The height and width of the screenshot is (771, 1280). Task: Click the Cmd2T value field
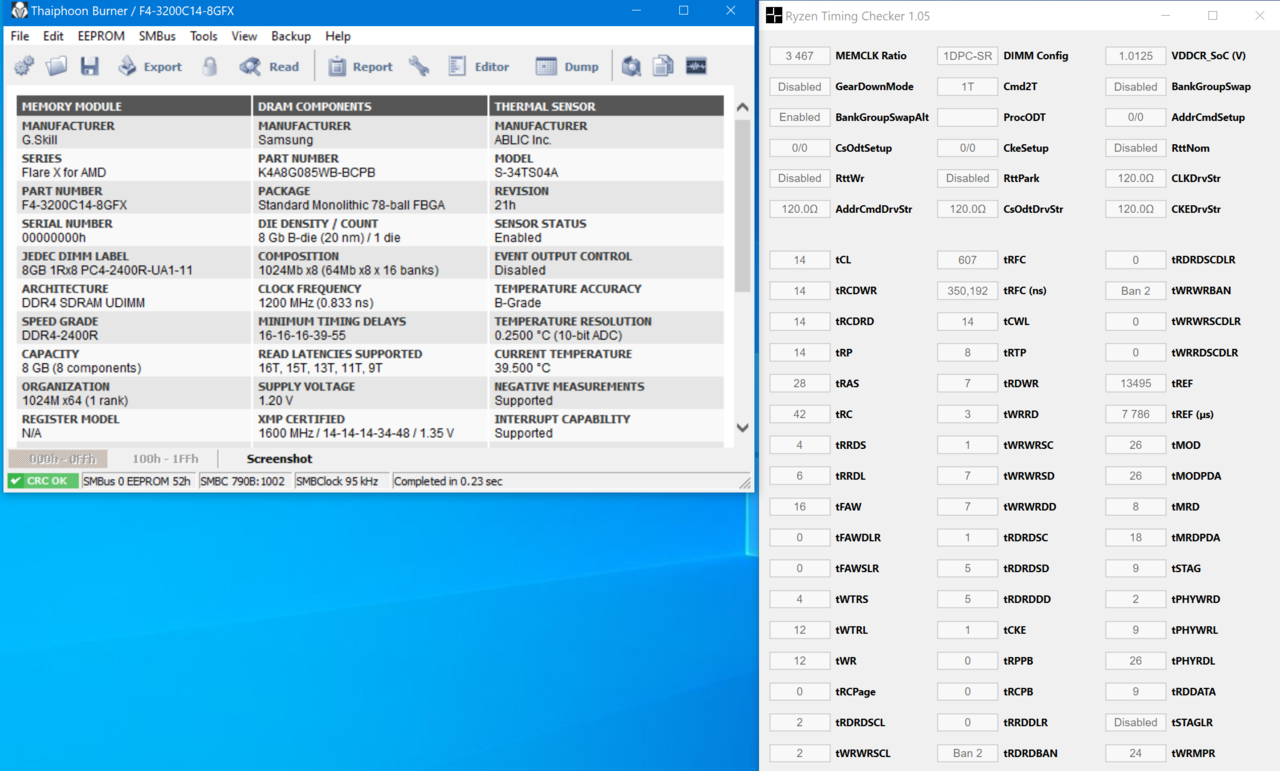[968, 87]
